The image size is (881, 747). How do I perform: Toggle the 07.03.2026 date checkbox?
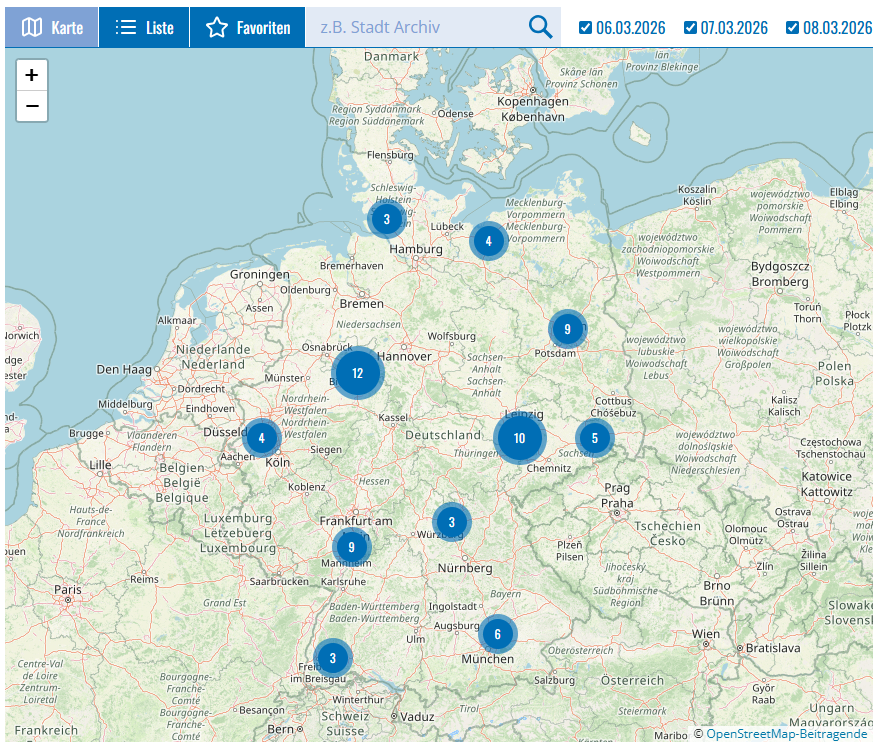click(690, 27)
